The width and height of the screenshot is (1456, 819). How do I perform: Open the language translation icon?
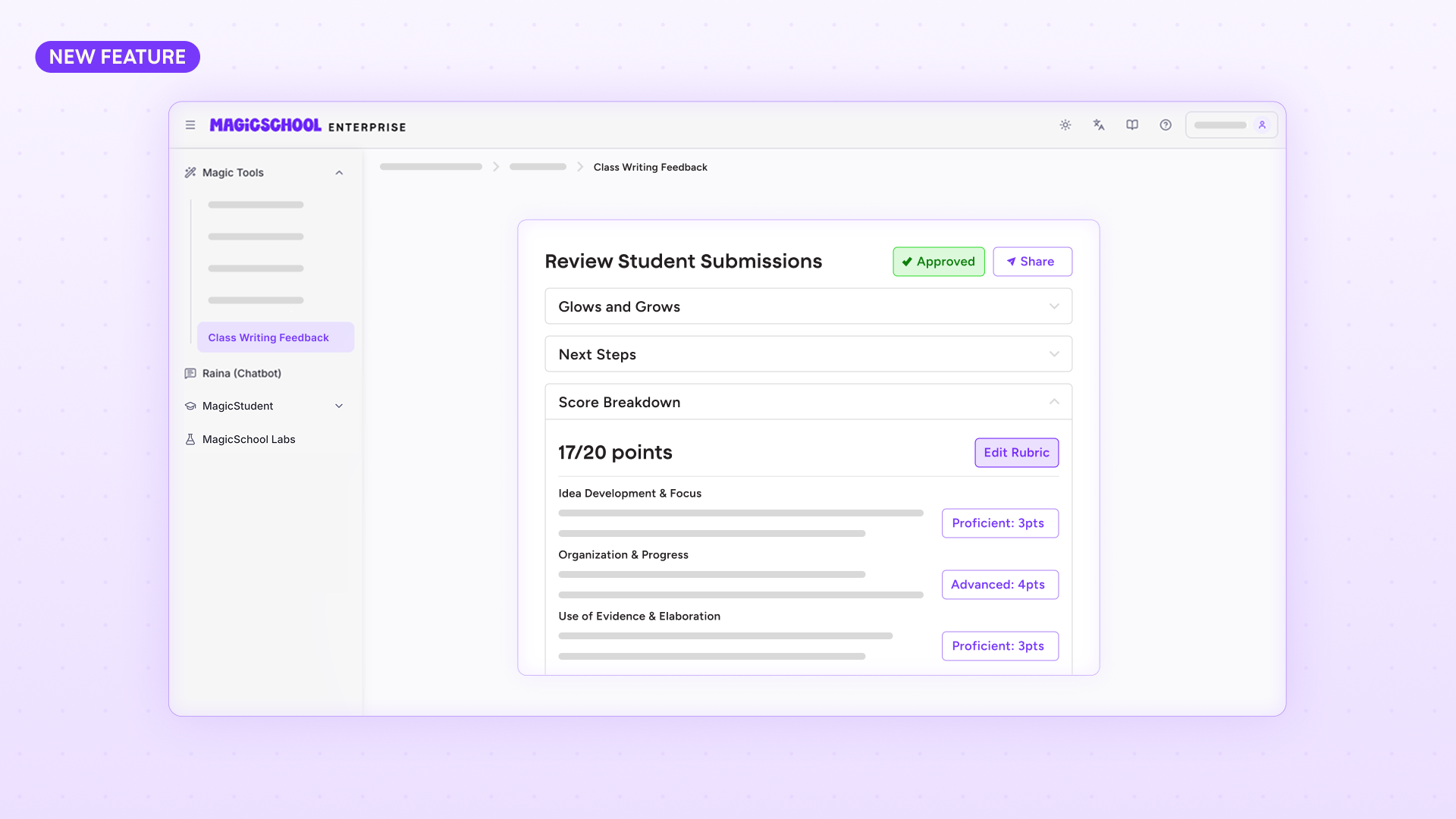1099,124
